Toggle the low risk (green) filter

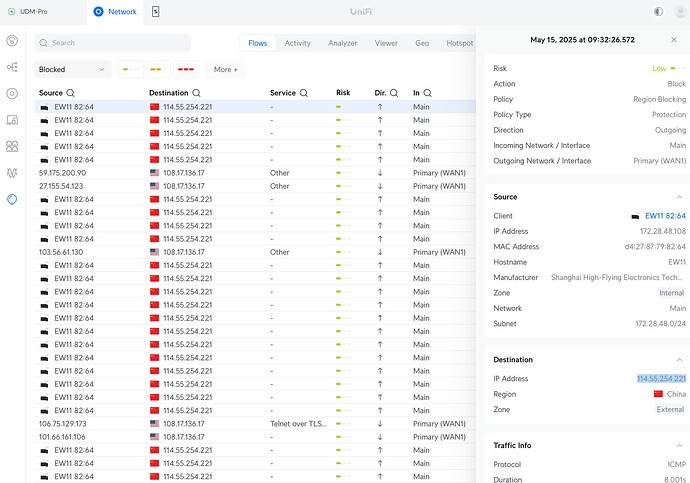(131, 69)
